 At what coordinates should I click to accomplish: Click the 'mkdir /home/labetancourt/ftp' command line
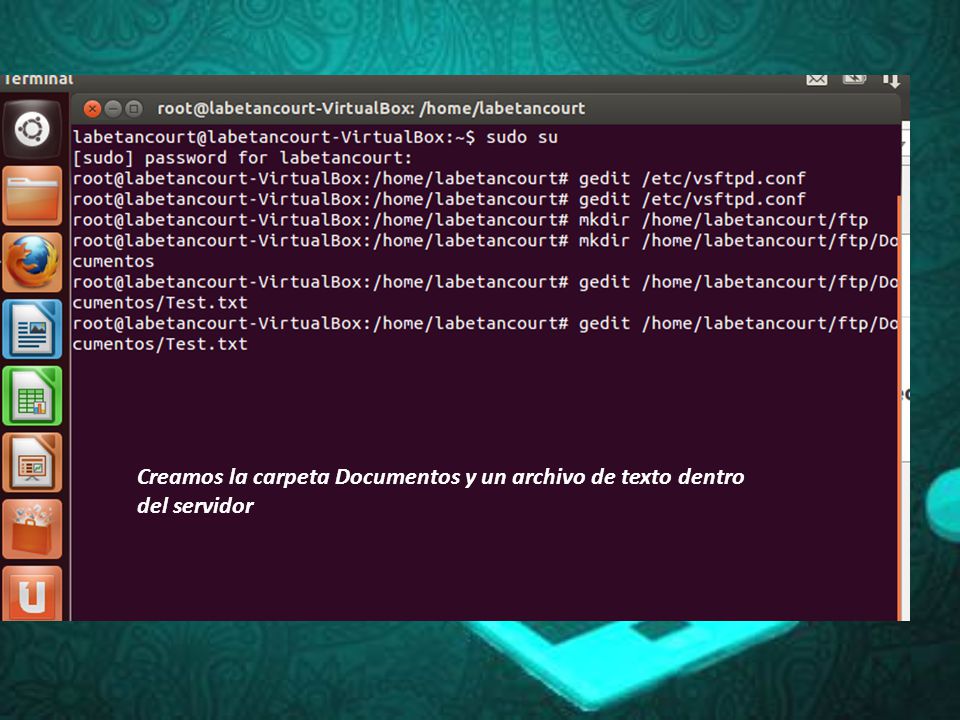click(470, 220)
